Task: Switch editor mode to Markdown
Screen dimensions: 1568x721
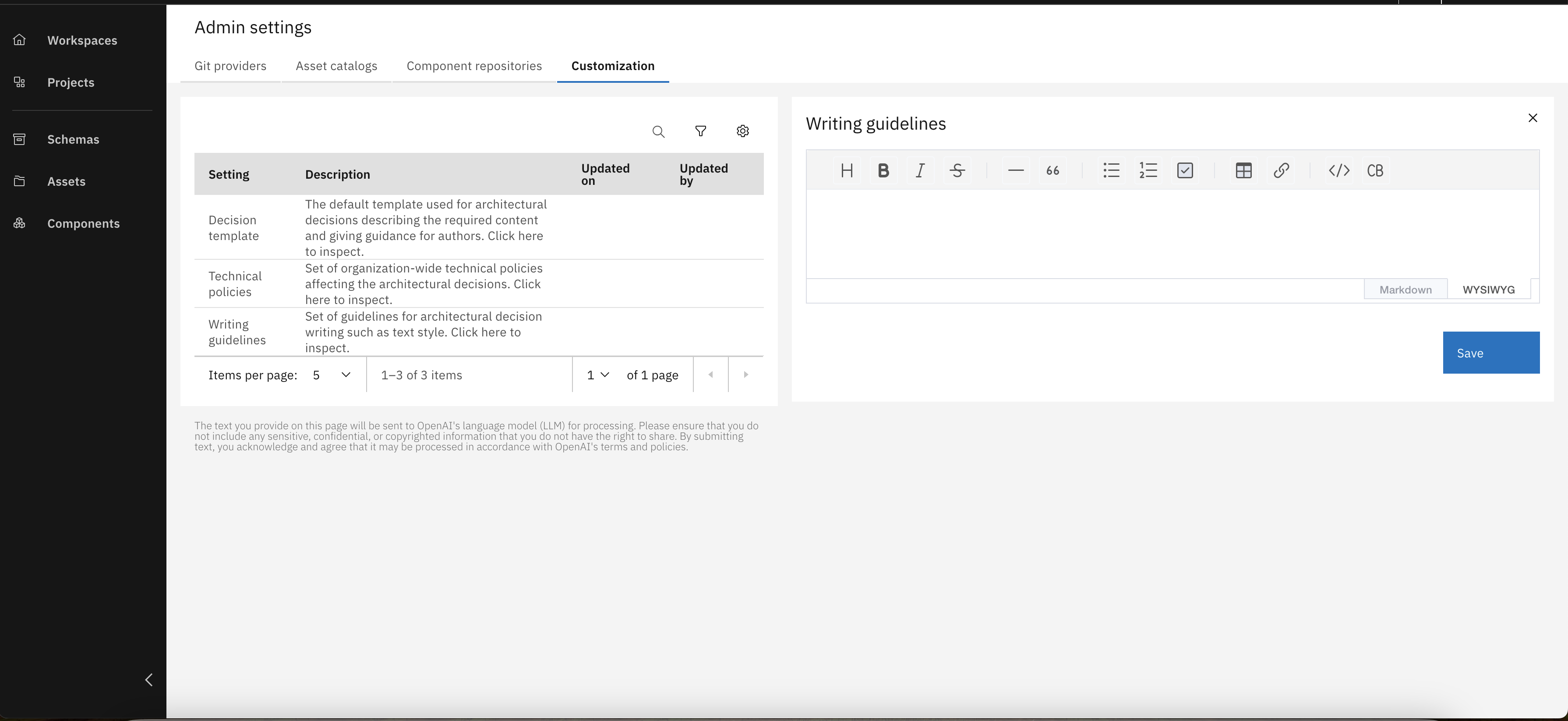Action: click(x=1406, y=289)
